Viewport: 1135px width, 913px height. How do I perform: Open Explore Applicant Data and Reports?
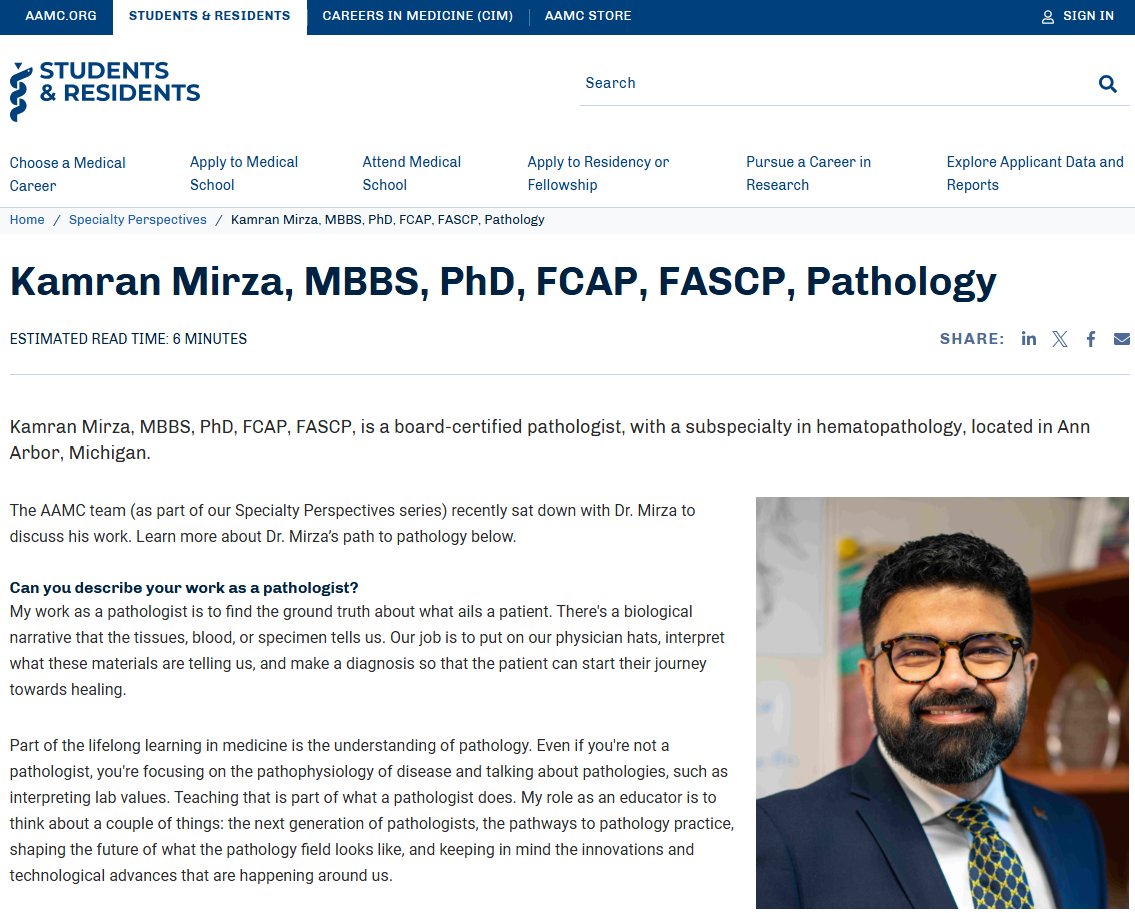click(x=1035, y=173)
